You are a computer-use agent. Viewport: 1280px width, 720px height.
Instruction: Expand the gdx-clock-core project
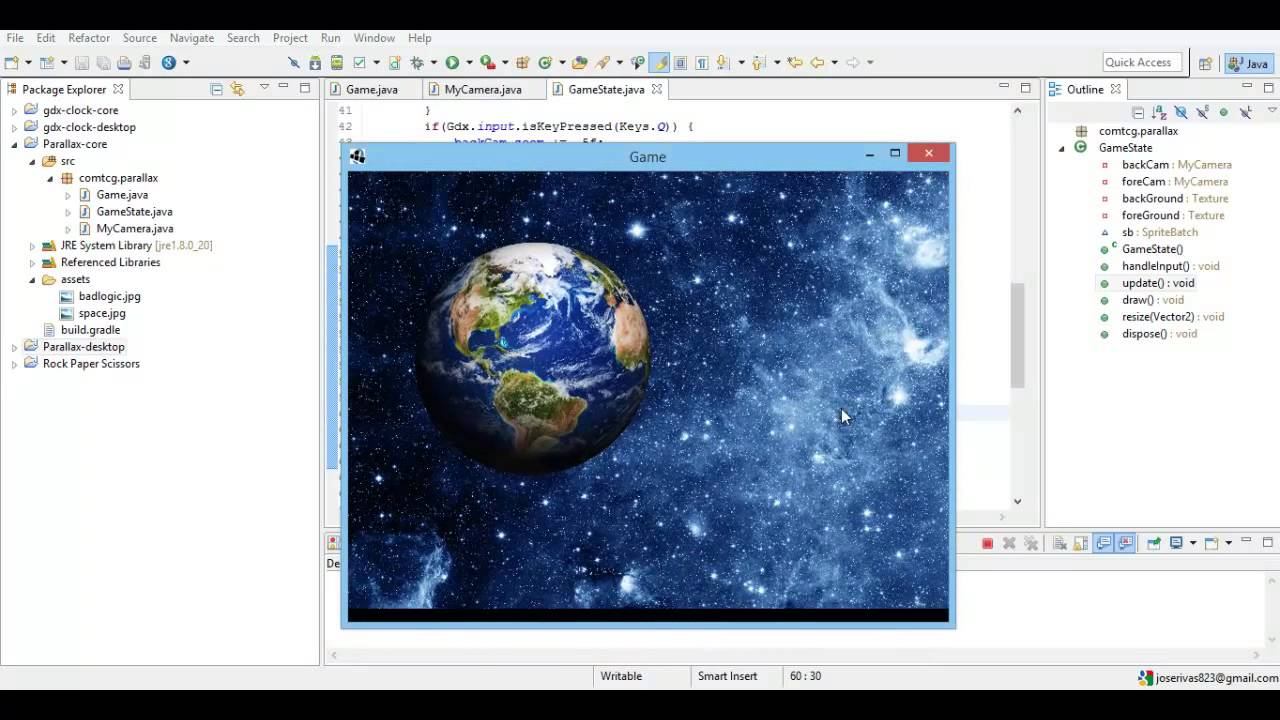click(14, 110)
